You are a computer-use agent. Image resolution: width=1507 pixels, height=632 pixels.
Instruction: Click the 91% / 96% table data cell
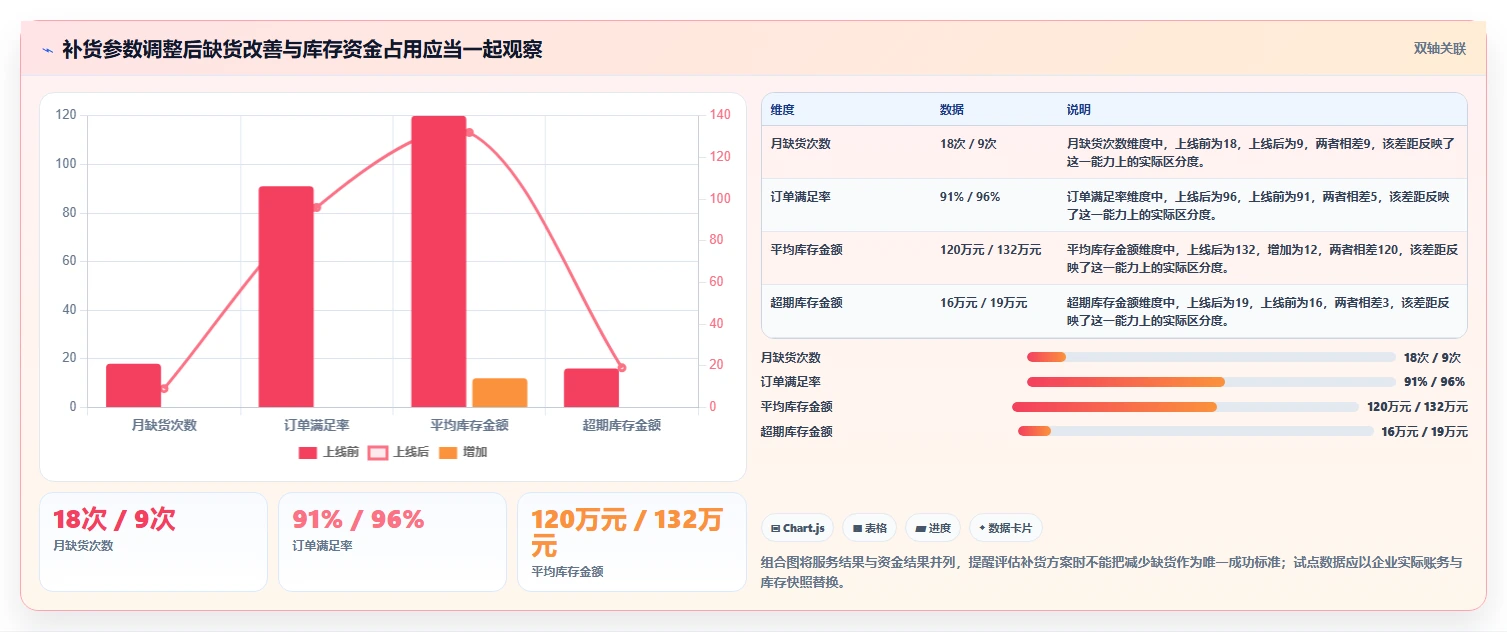point(995,205)
